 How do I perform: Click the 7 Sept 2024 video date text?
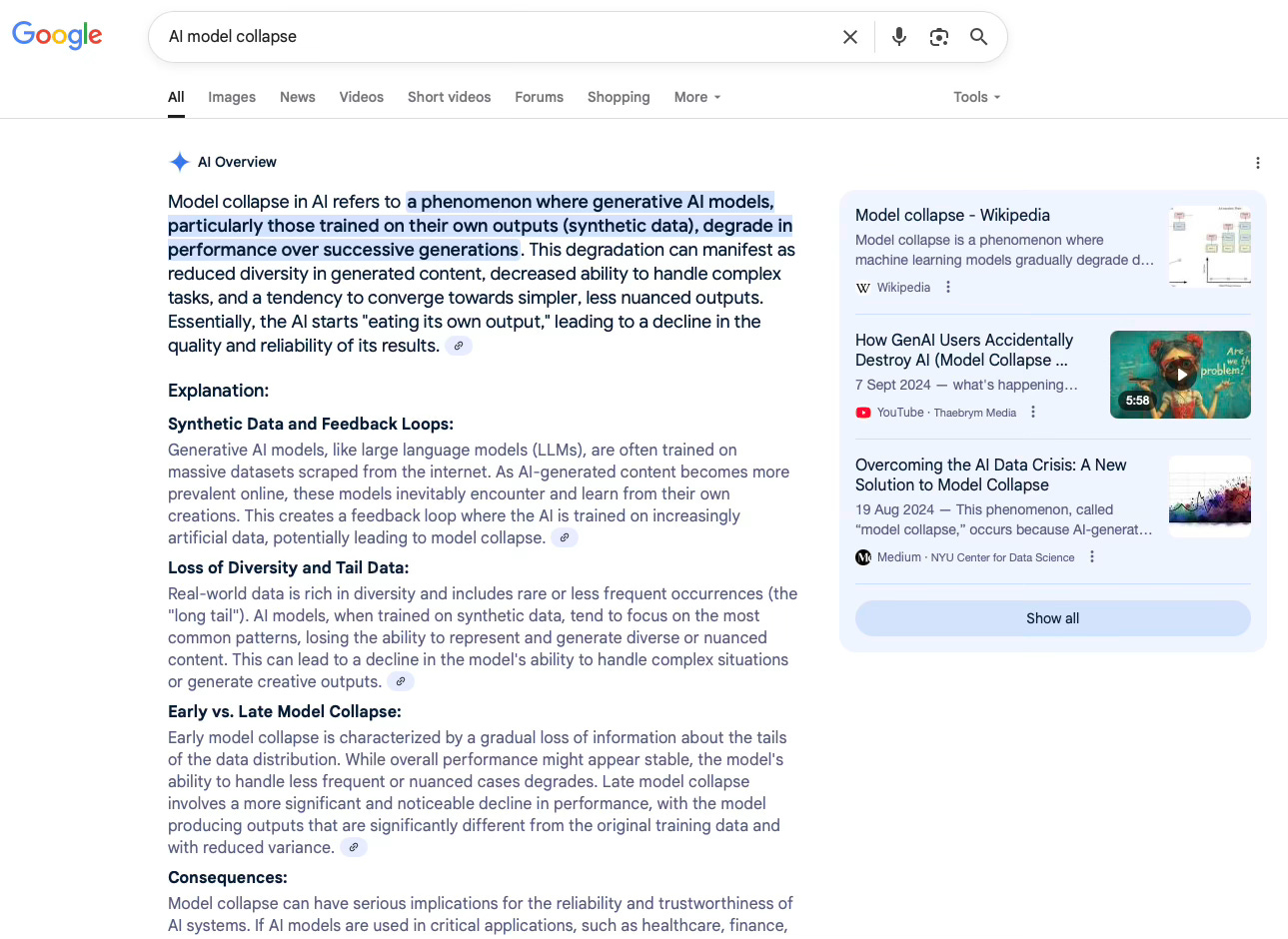point(892,385)
